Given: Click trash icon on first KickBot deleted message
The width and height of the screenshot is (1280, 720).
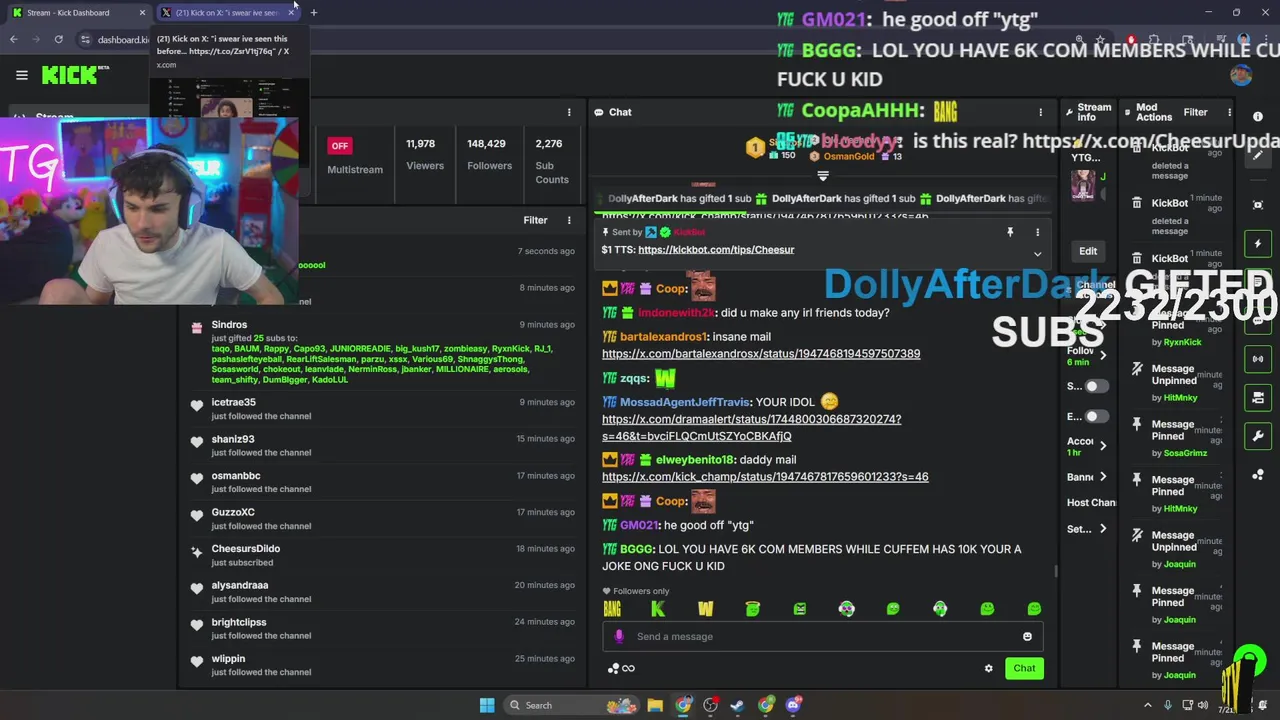Looking at the screenshot, I should tap(1137, 148).
